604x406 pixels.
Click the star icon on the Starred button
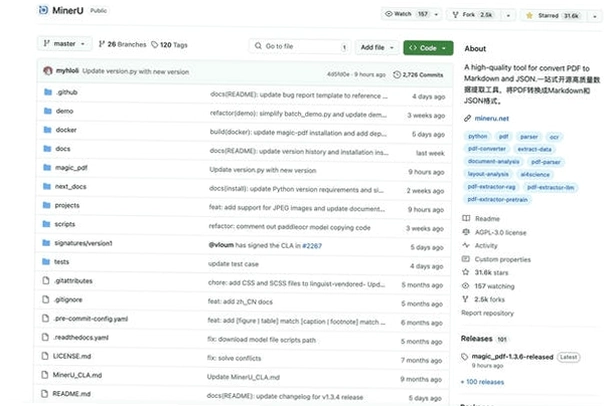pos(529,15)
